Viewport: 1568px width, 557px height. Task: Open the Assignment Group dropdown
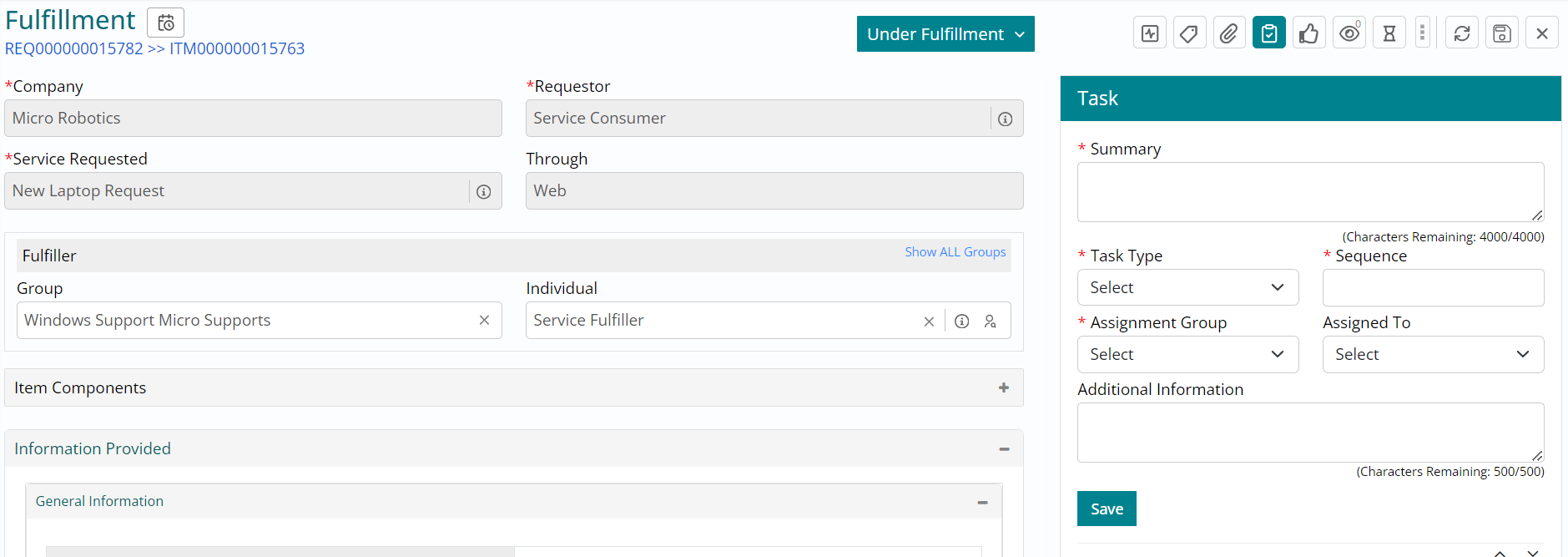[x=1187, y=354]
